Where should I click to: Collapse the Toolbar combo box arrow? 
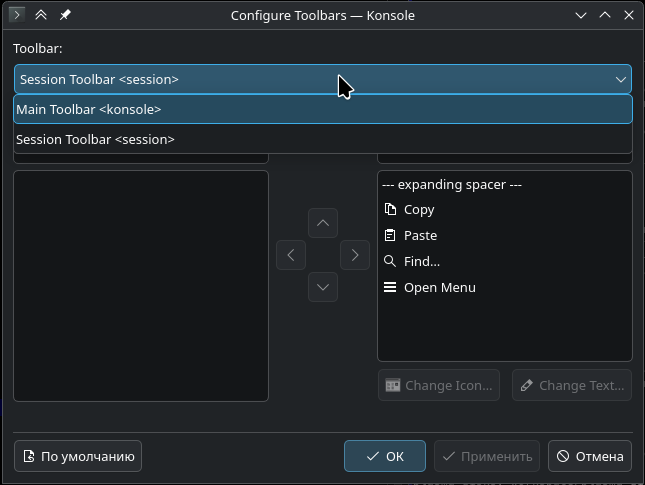coord(620,80)
